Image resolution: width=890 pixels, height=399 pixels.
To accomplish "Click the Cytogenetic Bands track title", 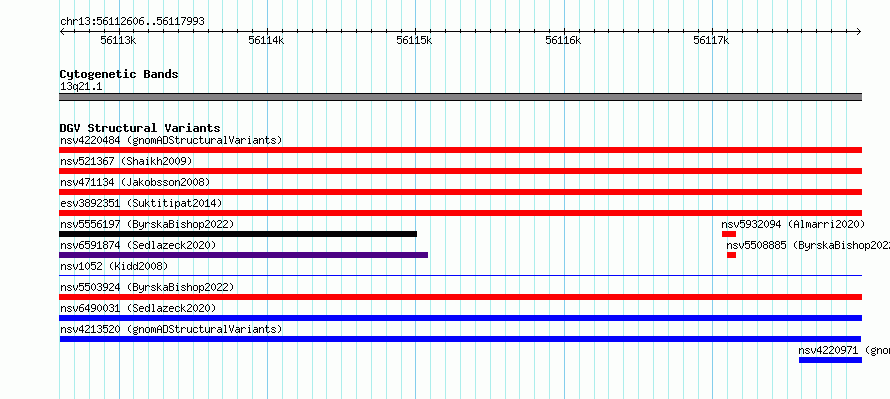I will [119, 74].
